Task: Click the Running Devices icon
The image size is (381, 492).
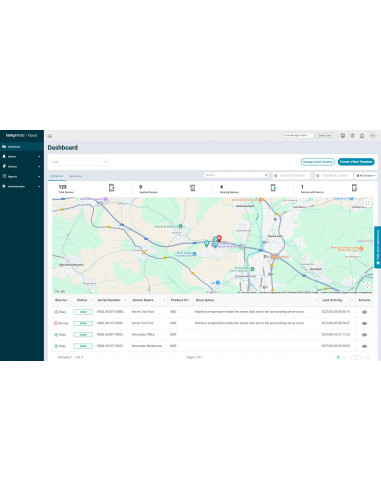Action: tap(273, 188)
